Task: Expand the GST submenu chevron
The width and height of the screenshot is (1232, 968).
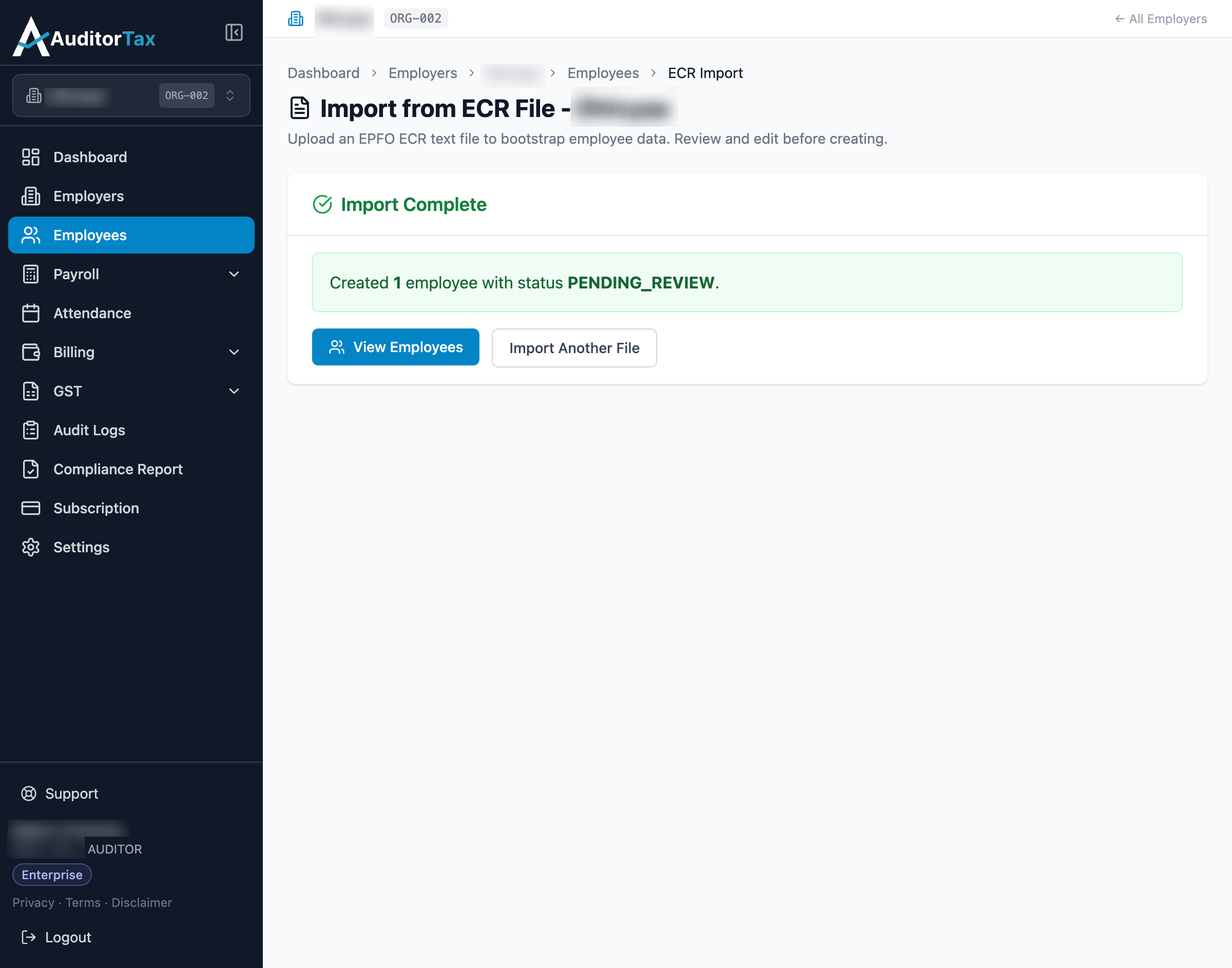Action: (234, 391)
